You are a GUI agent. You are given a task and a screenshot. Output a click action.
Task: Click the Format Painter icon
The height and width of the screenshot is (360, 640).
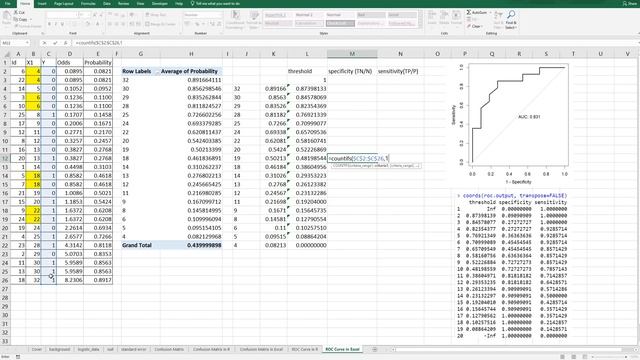click(16, 26)
